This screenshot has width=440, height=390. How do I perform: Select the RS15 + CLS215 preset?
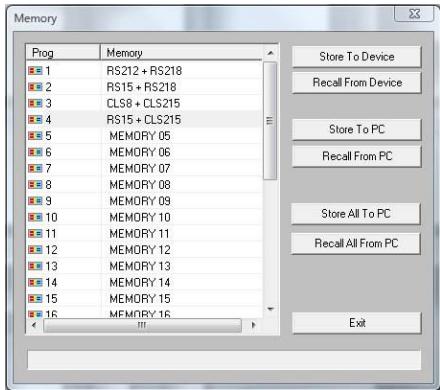[144, 119]
